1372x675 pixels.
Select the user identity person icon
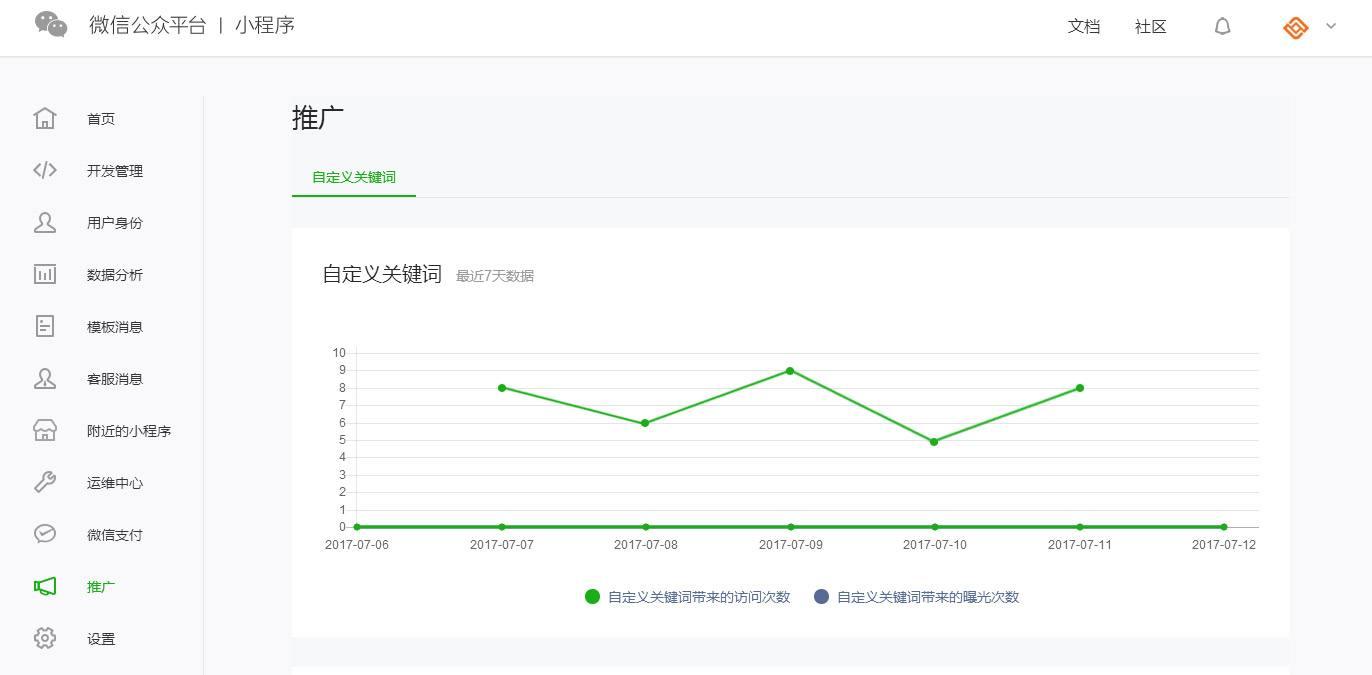[x=45, y=223]
